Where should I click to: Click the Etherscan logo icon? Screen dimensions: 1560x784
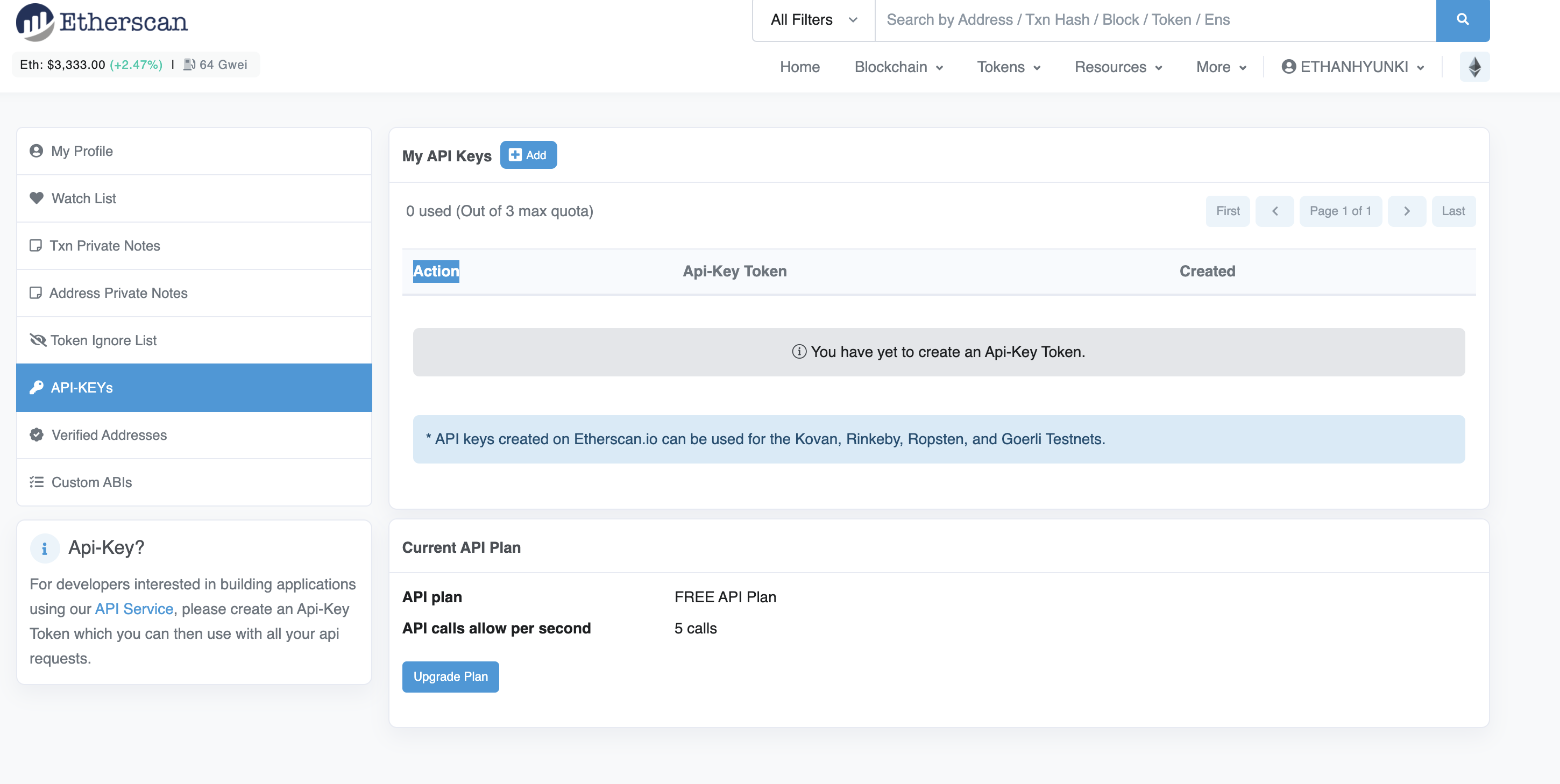34,22
